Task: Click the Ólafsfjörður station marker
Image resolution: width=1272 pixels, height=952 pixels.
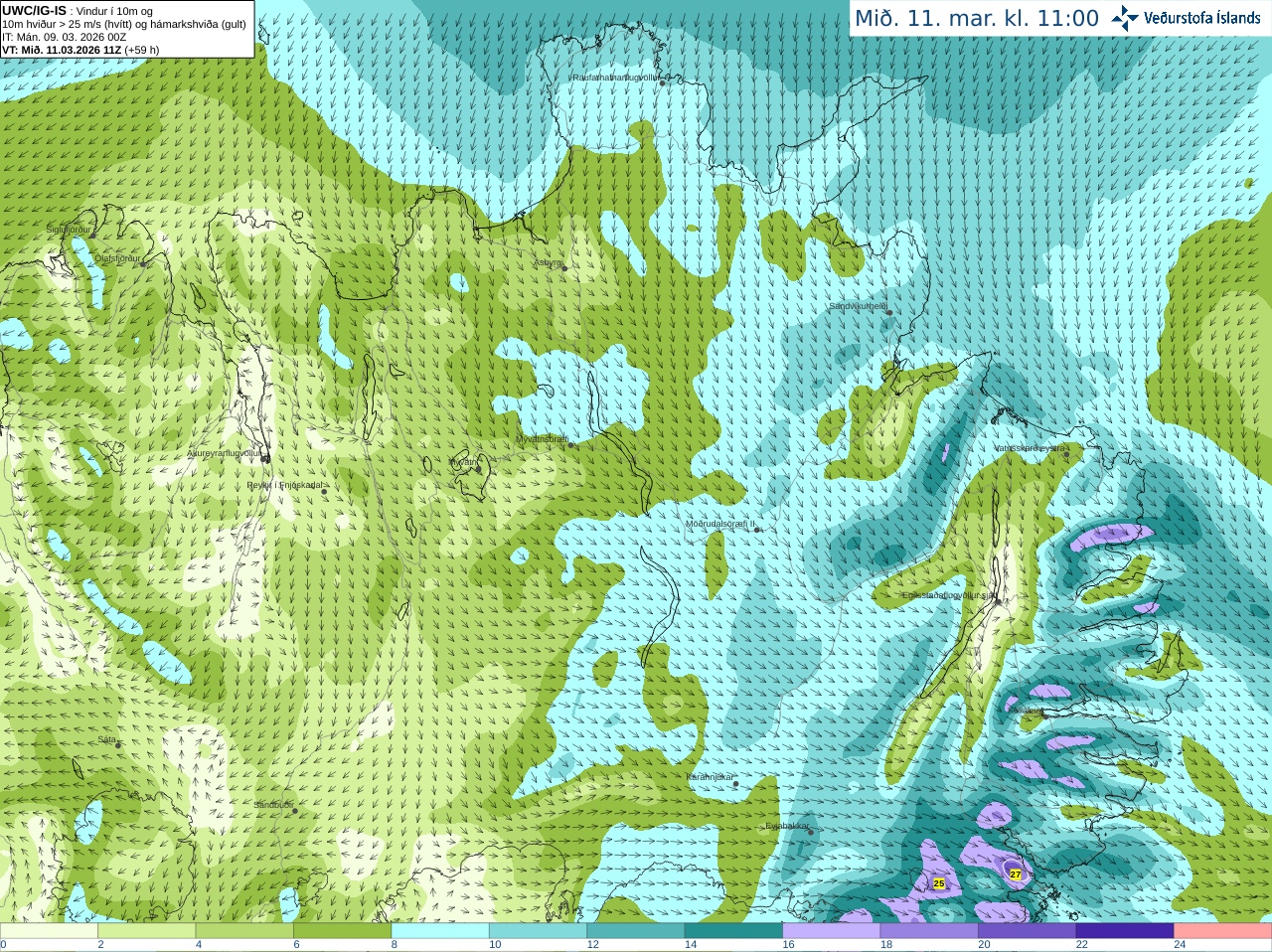Action: [143, 264]
